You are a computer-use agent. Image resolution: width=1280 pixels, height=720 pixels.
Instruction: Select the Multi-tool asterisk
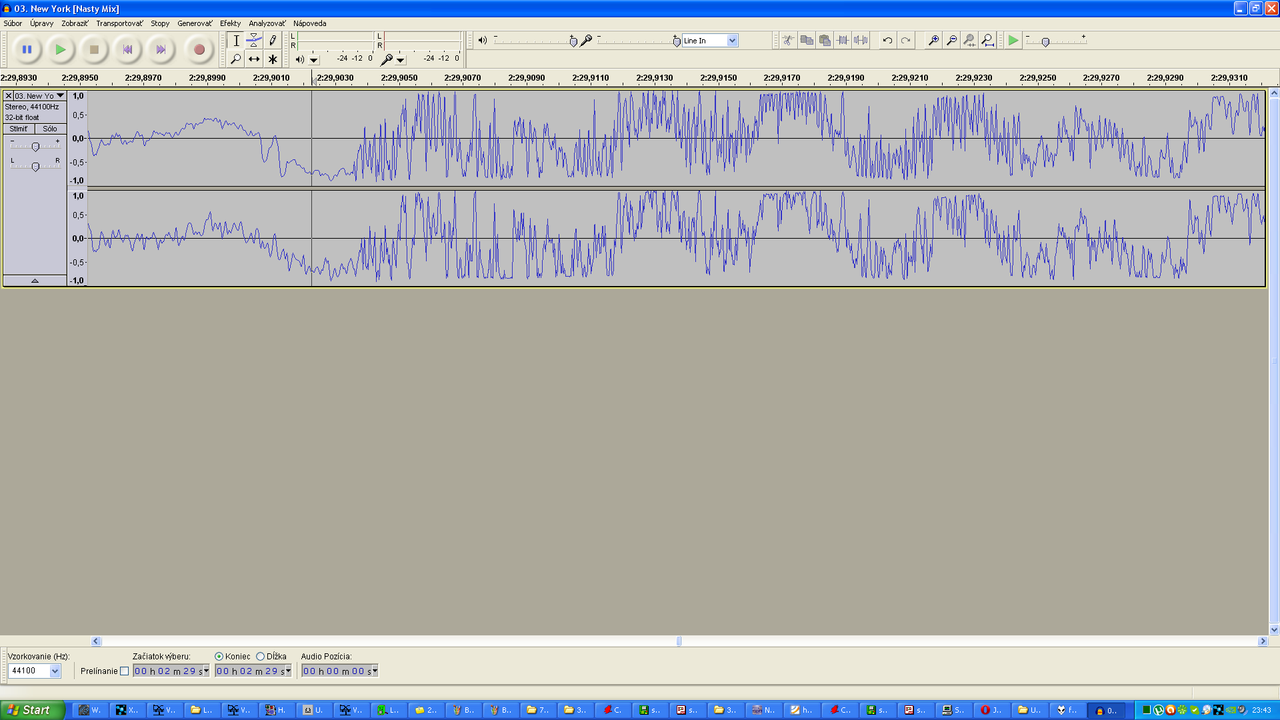coord(273,59)
